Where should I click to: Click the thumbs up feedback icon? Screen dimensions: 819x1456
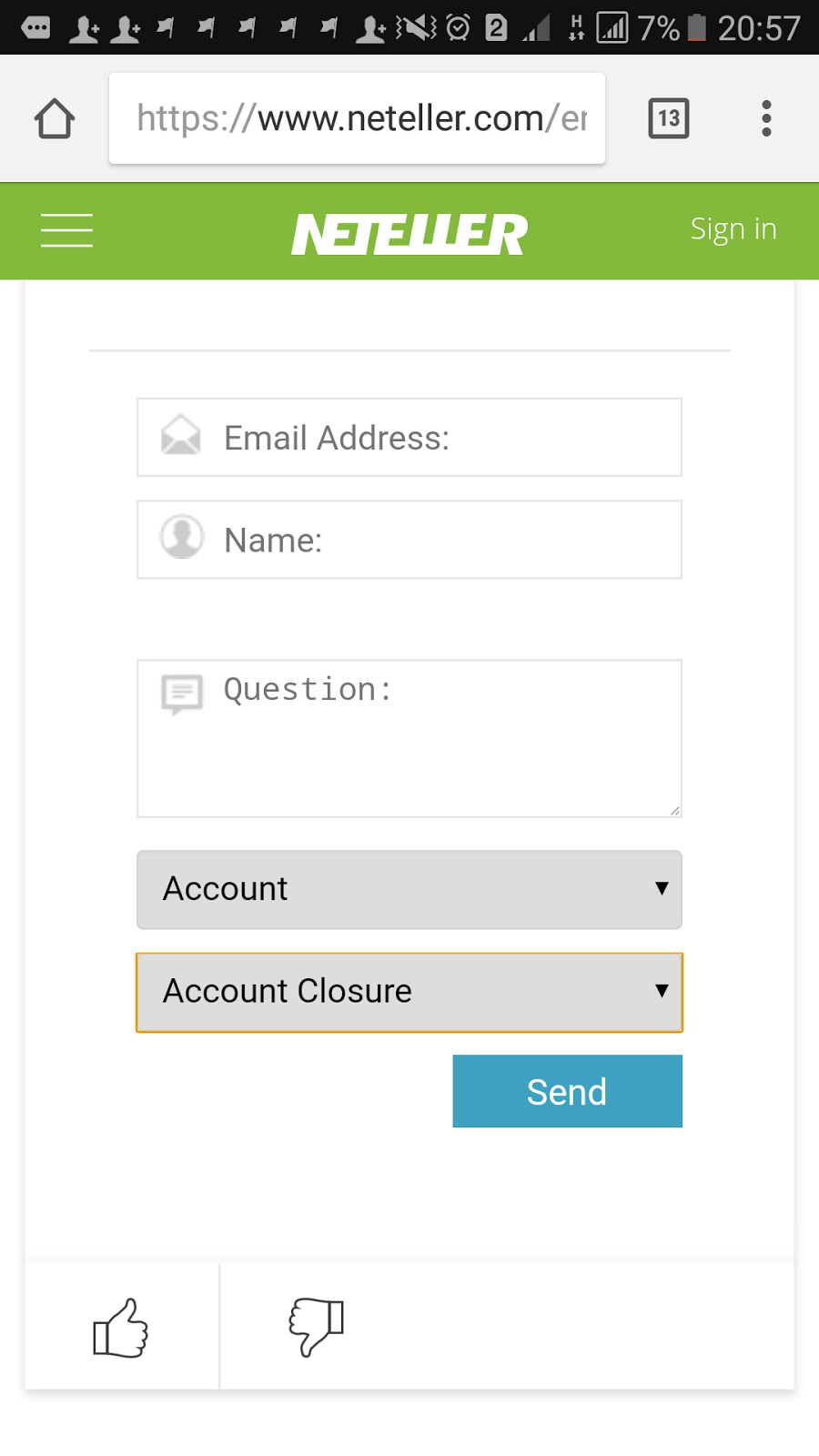click(121, 1328)
